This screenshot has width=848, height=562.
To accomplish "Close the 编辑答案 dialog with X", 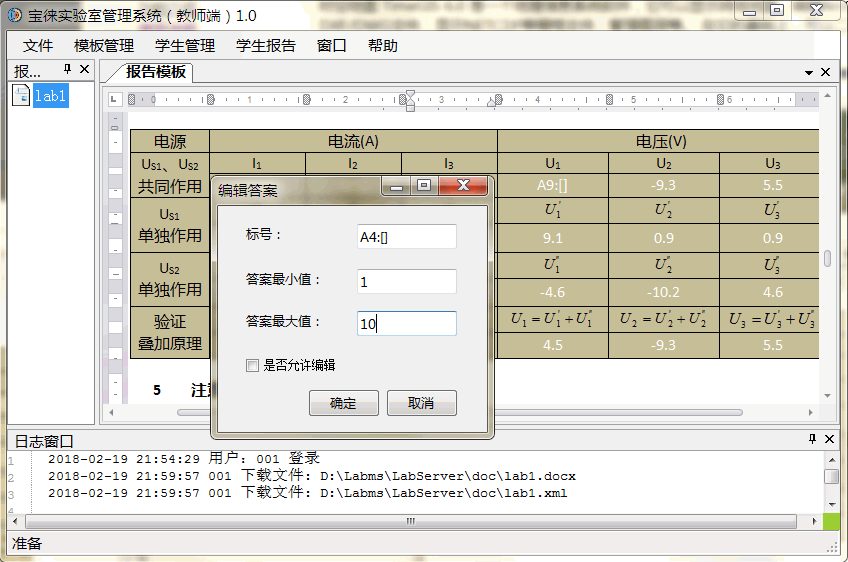I will pyautogui.click(x=464, y=187).
